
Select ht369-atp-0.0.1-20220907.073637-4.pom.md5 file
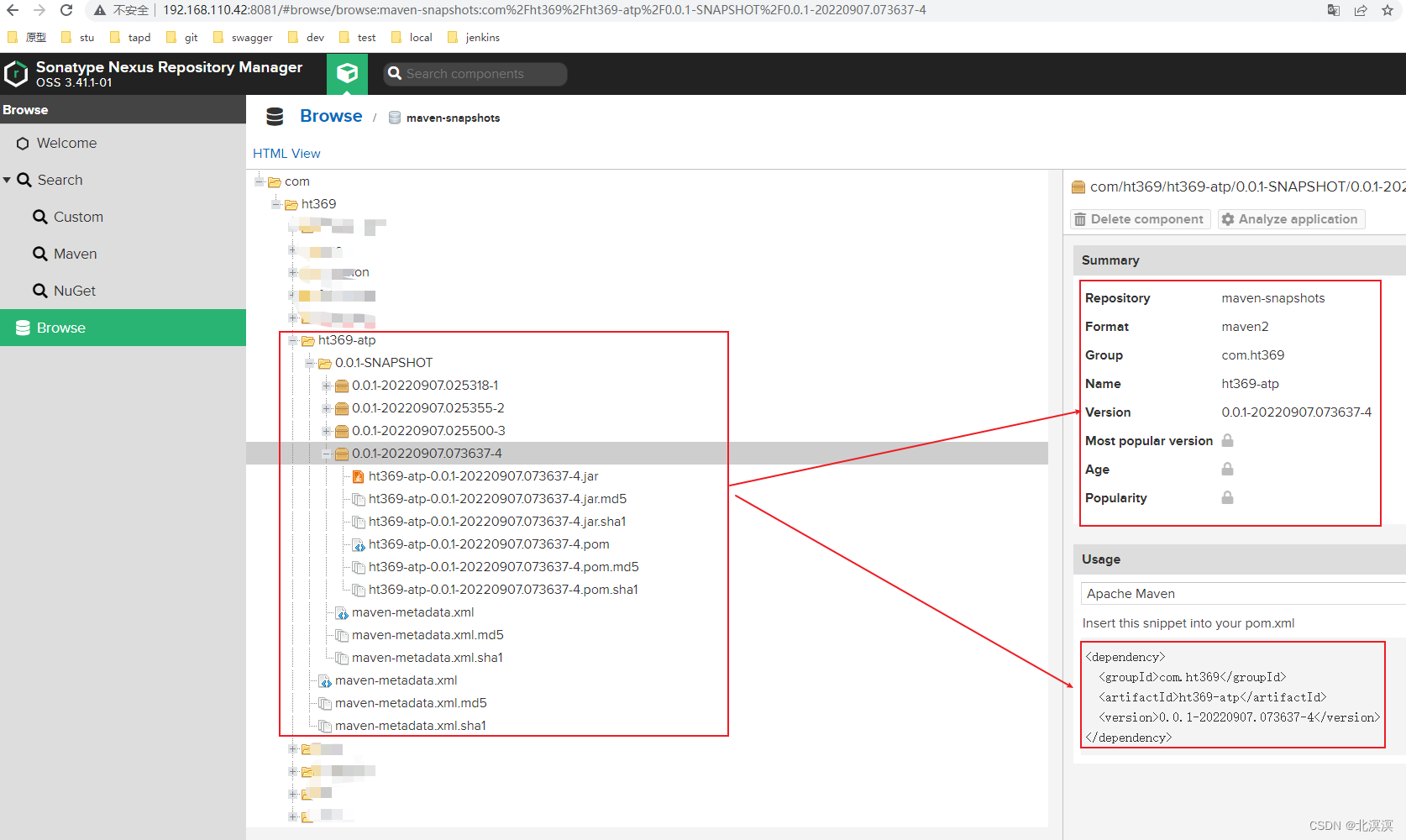pyautogui.click(x=504, y=567)
